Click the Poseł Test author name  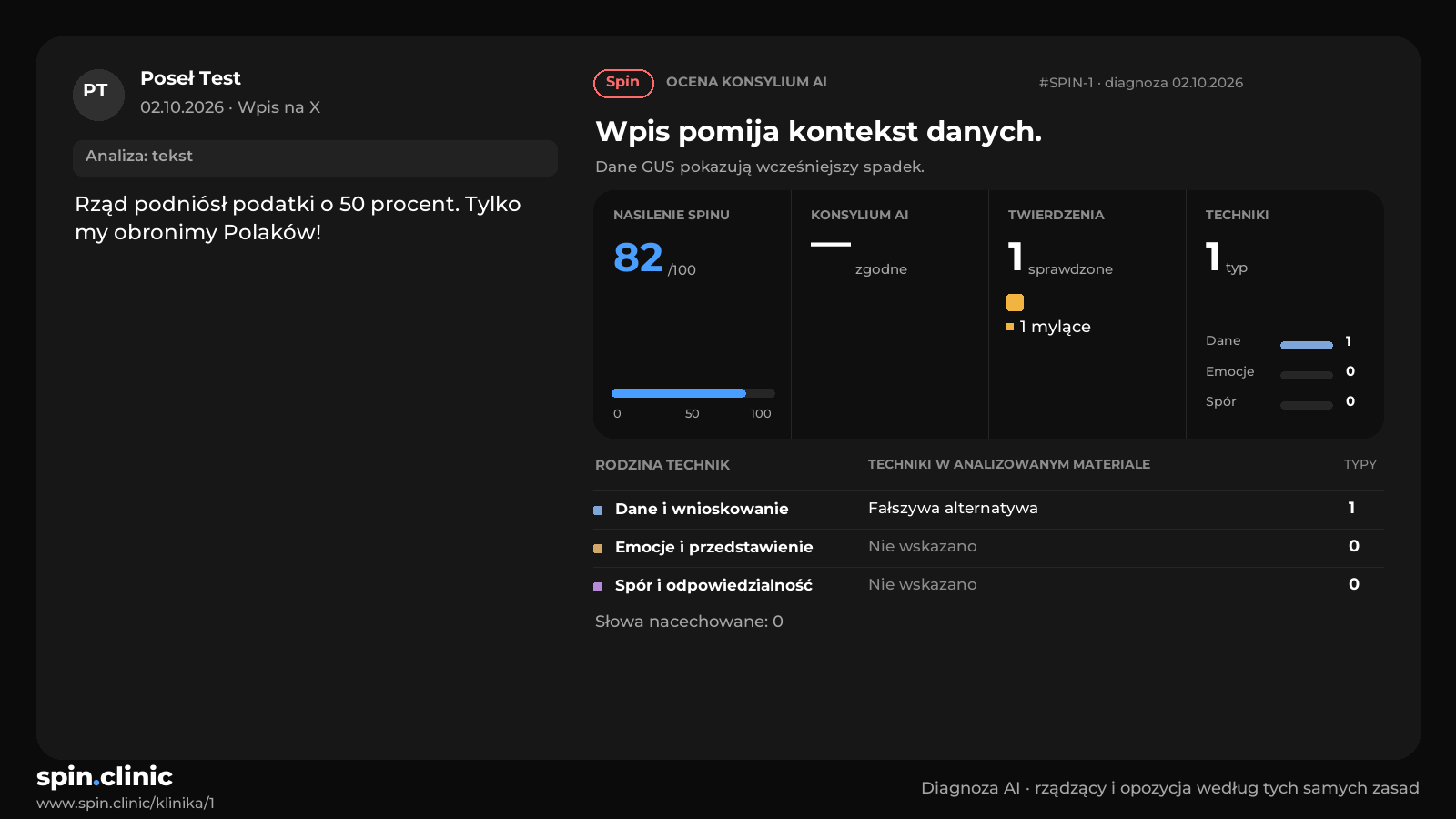tap(190, 78)
